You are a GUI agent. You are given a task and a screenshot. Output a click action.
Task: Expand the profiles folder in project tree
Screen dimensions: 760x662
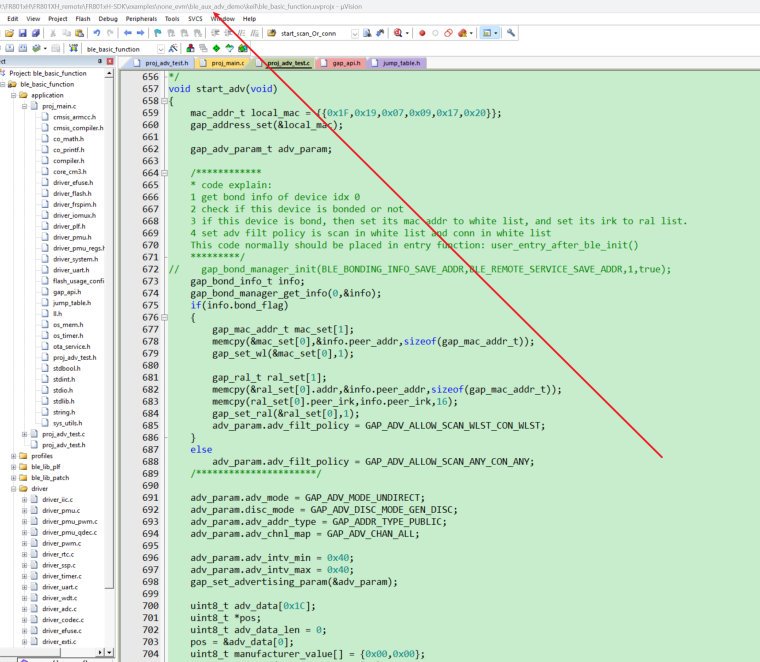(13, 456)
